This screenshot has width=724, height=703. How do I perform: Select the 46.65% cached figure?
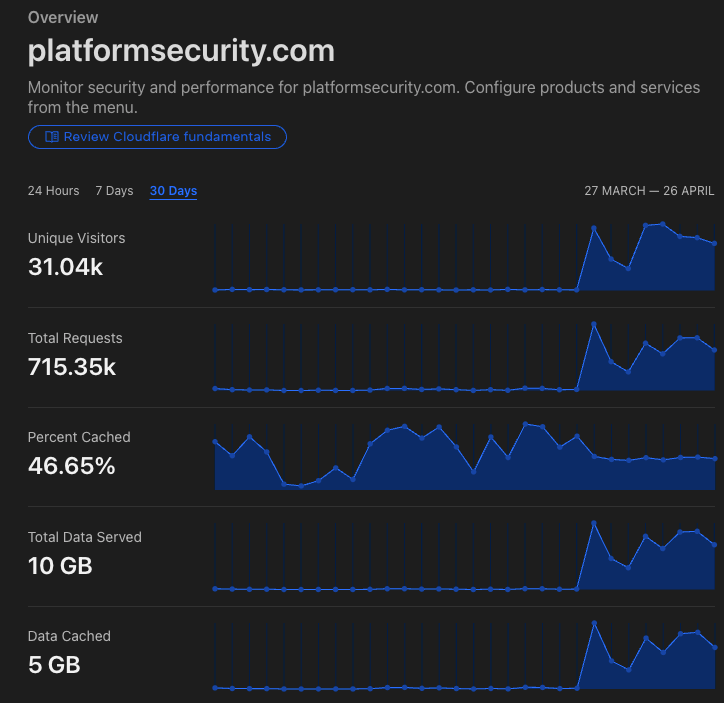point(71,466)
